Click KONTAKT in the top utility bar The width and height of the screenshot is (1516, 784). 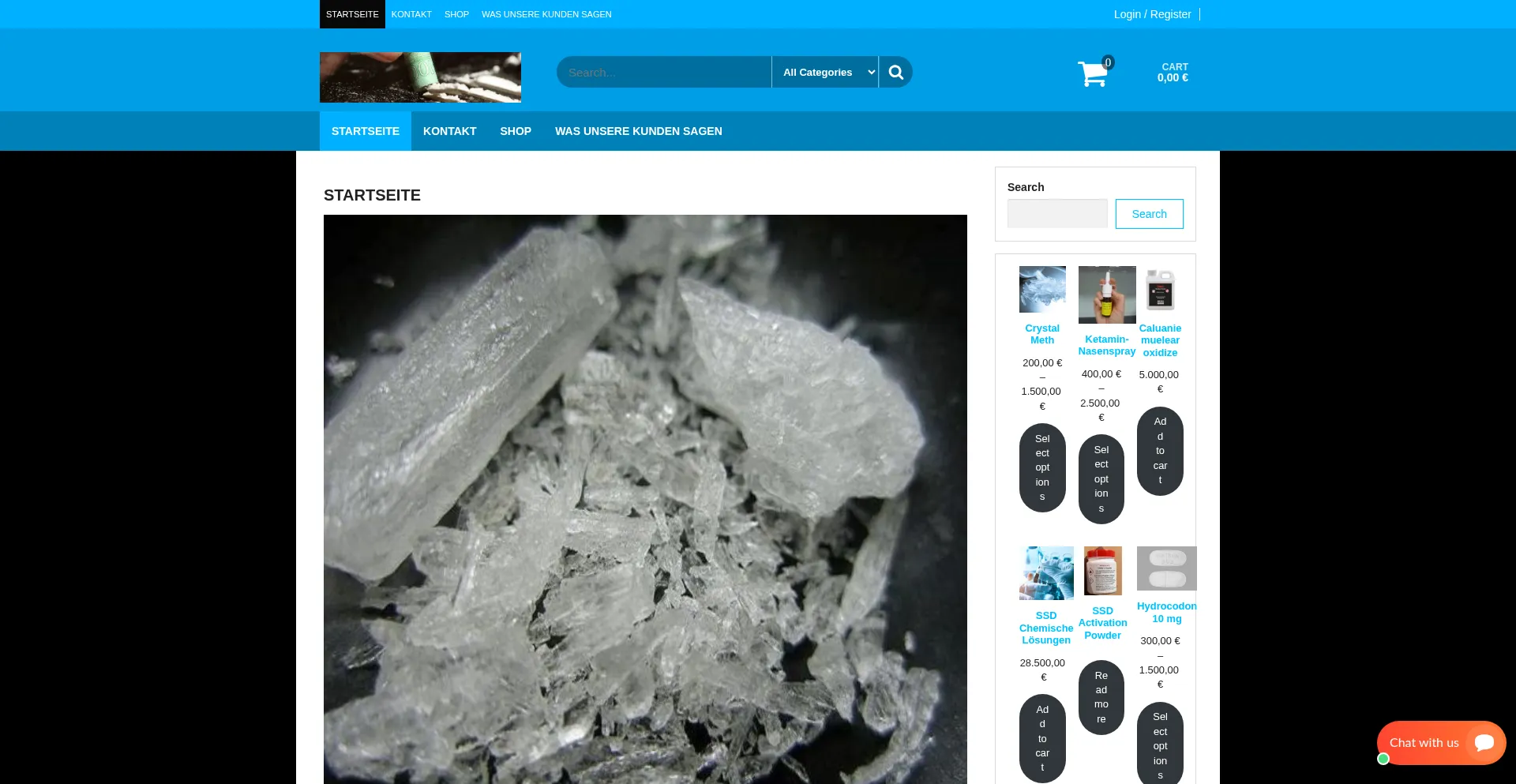[x=411, y=14]
